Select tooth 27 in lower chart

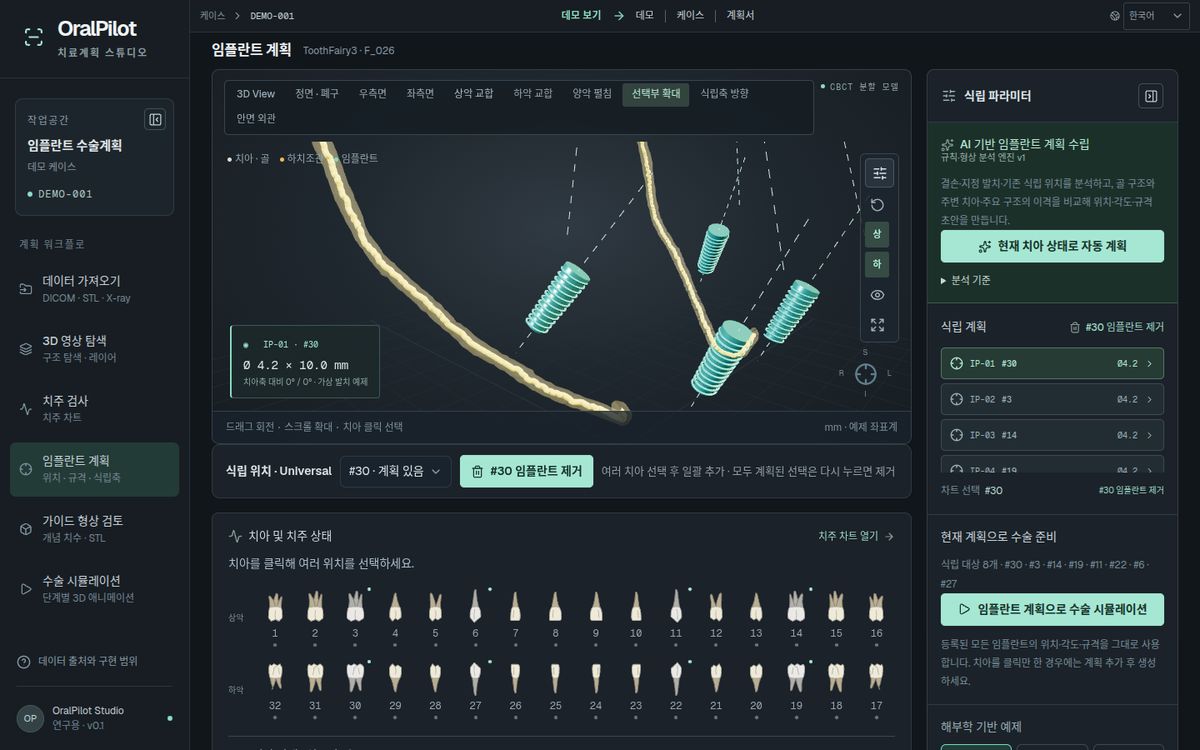coord(475,687)
